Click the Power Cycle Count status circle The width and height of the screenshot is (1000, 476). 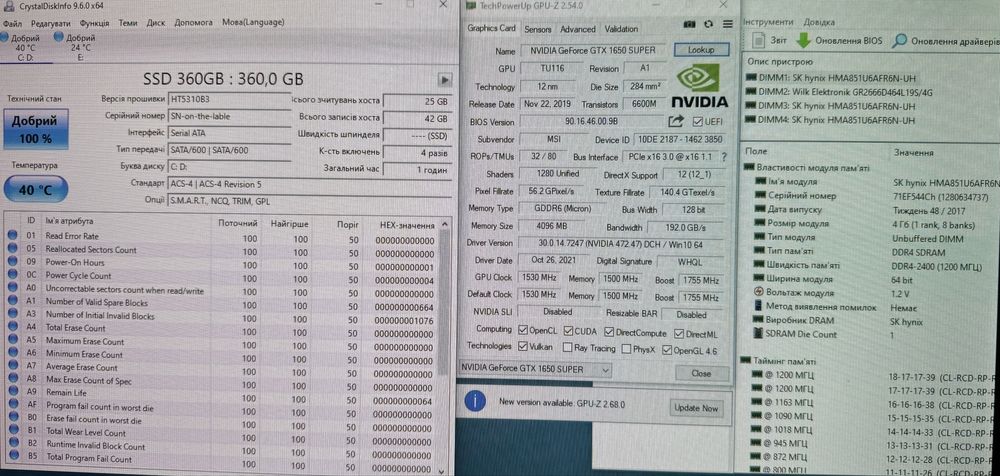tap(13, 276)
